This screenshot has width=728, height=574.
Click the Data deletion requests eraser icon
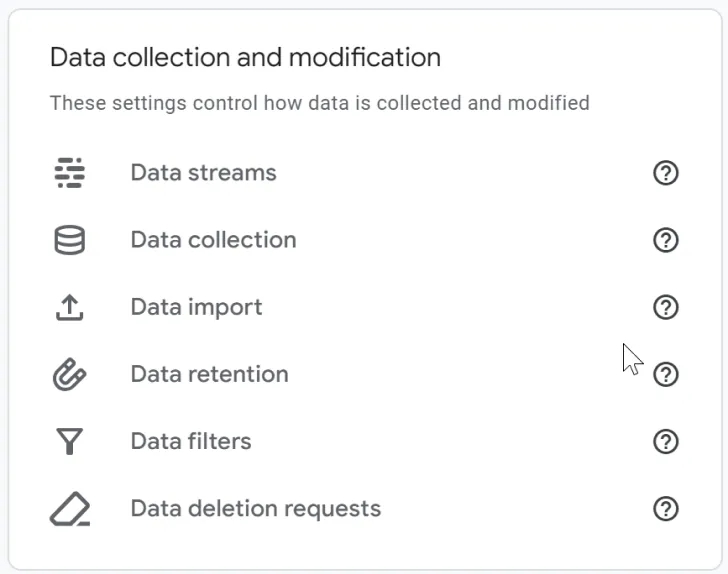70,509
